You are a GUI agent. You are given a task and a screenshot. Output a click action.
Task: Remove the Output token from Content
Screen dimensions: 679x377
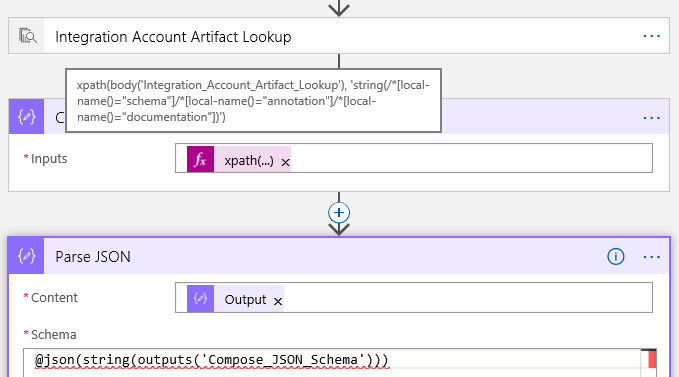click(278, 301)
